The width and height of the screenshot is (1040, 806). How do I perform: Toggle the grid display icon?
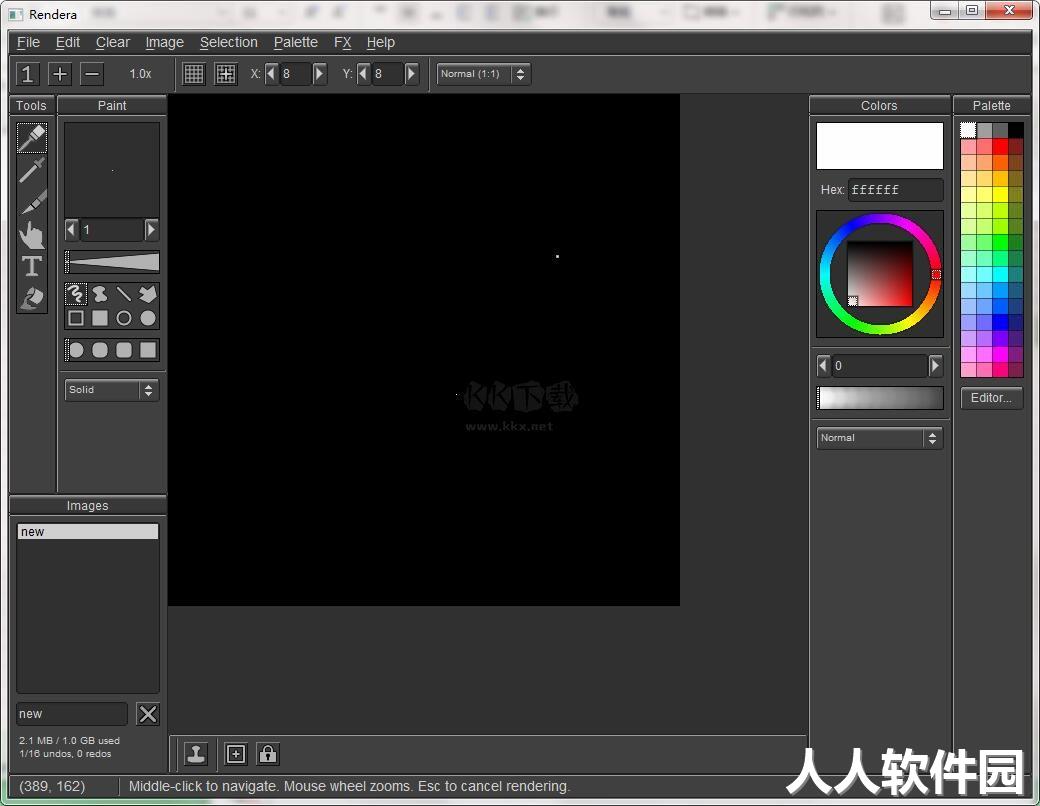tap(193, 74)
